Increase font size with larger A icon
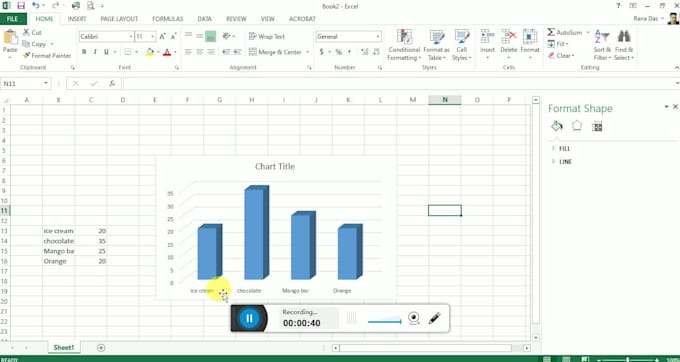Viewport: 680px width, 362px height. point(162,37)
